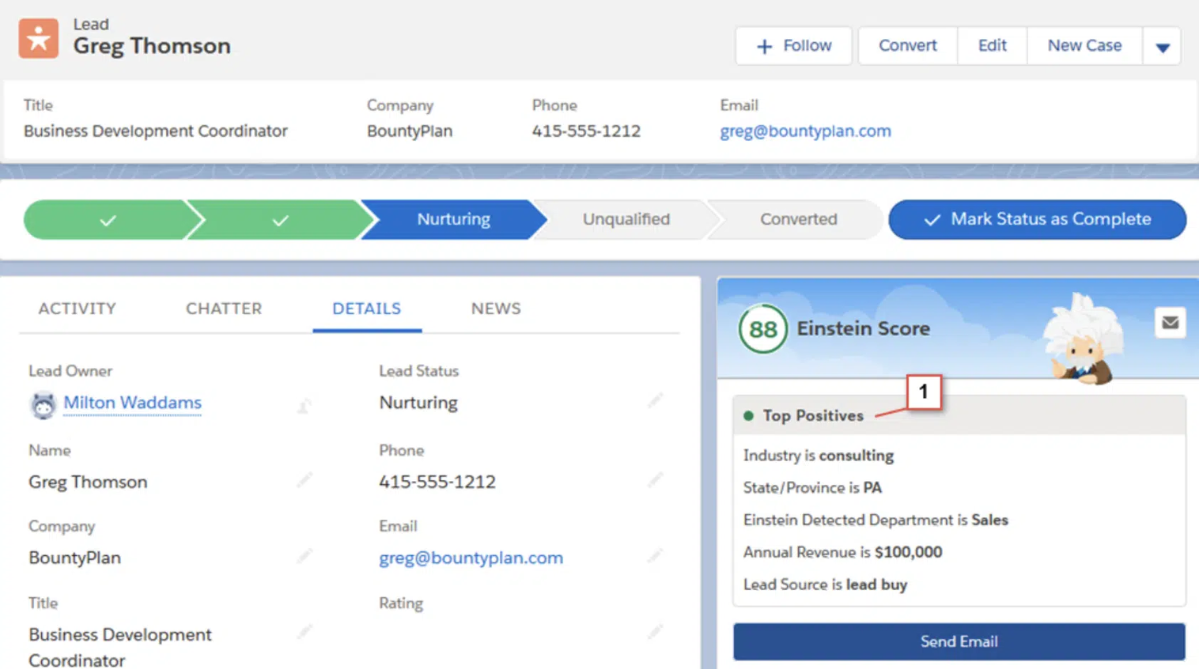The width and height of the screenshot is (1199, 669).
Task: Open greg@bountyplan.com link in header
Action: click(x=805, y=131)
